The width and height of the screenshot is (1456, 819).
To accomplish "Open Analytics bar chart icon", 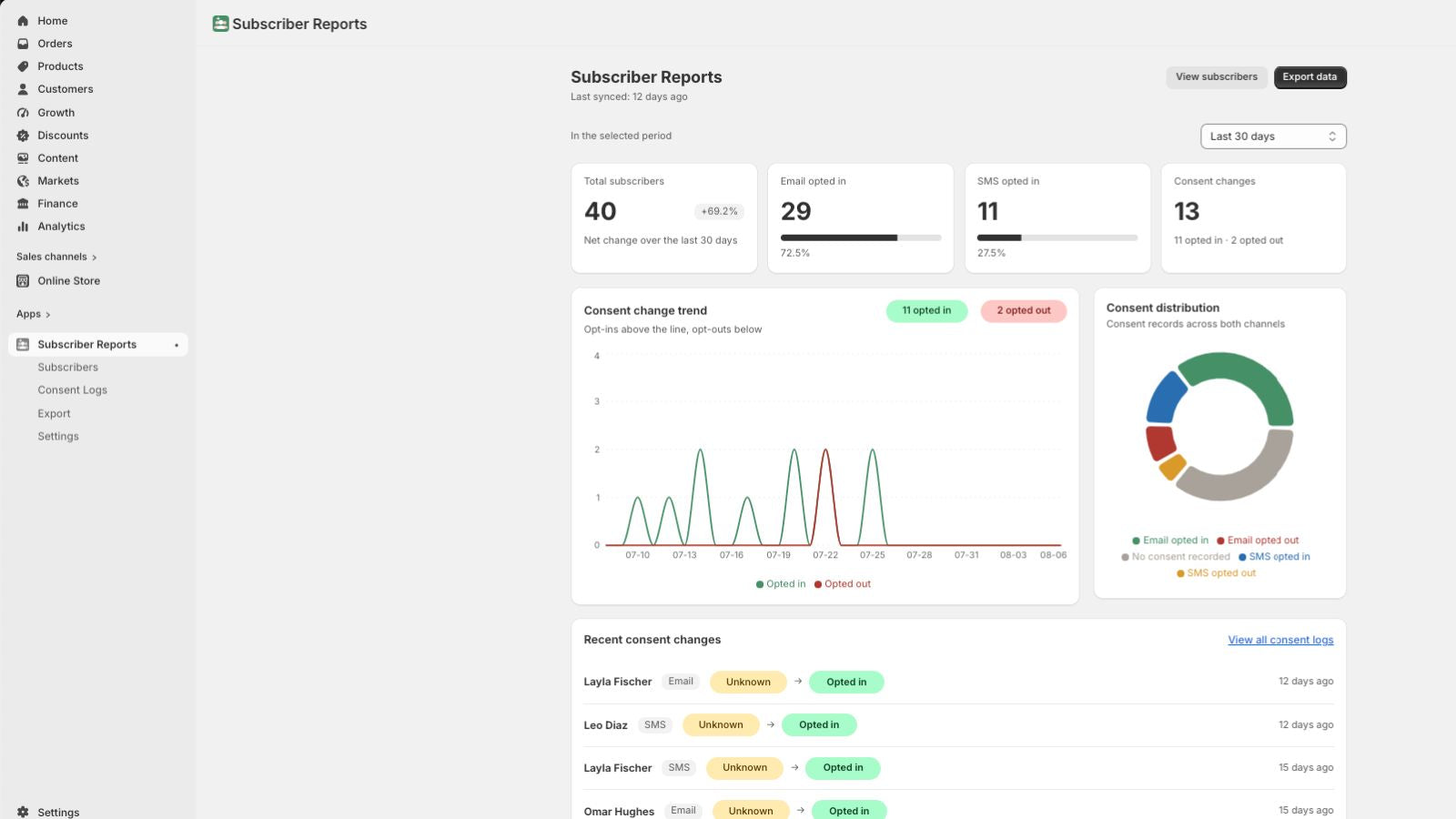I will click(23, 227).
